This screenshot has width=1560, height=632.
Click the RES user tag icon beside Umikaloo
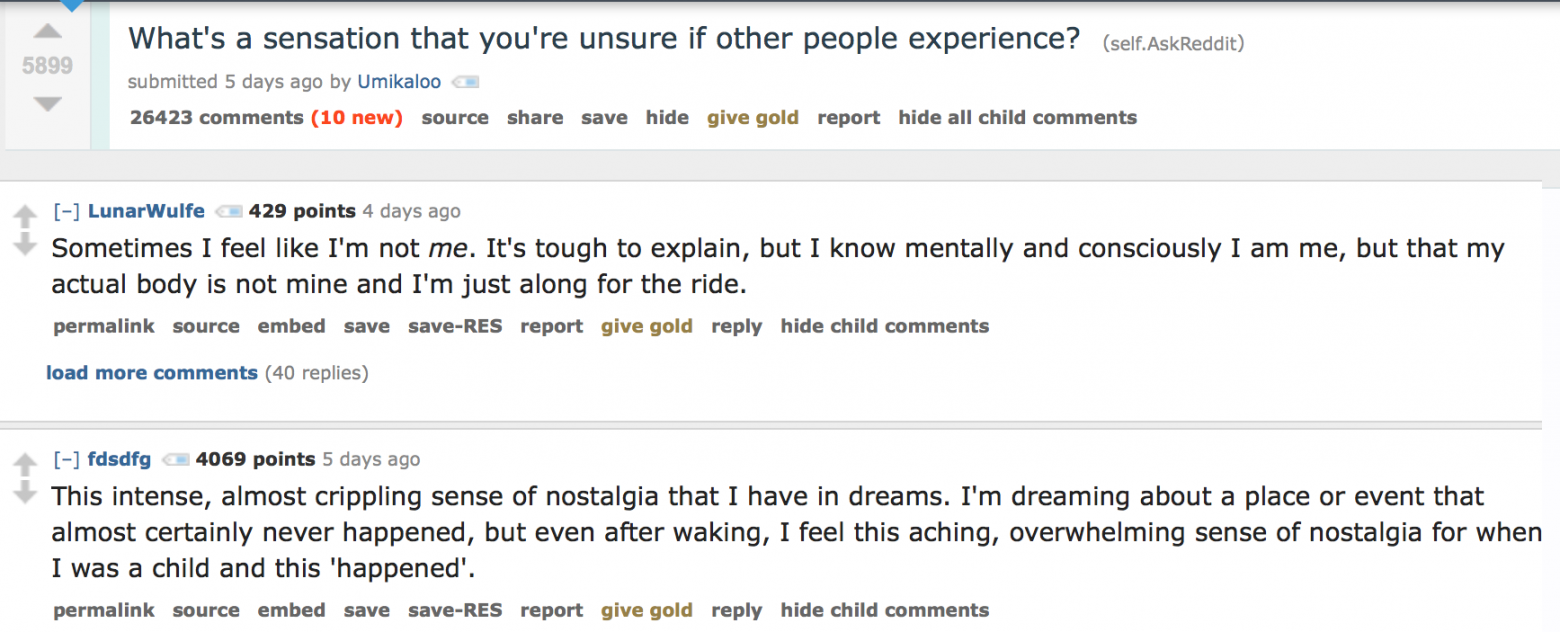click(464, 82)
